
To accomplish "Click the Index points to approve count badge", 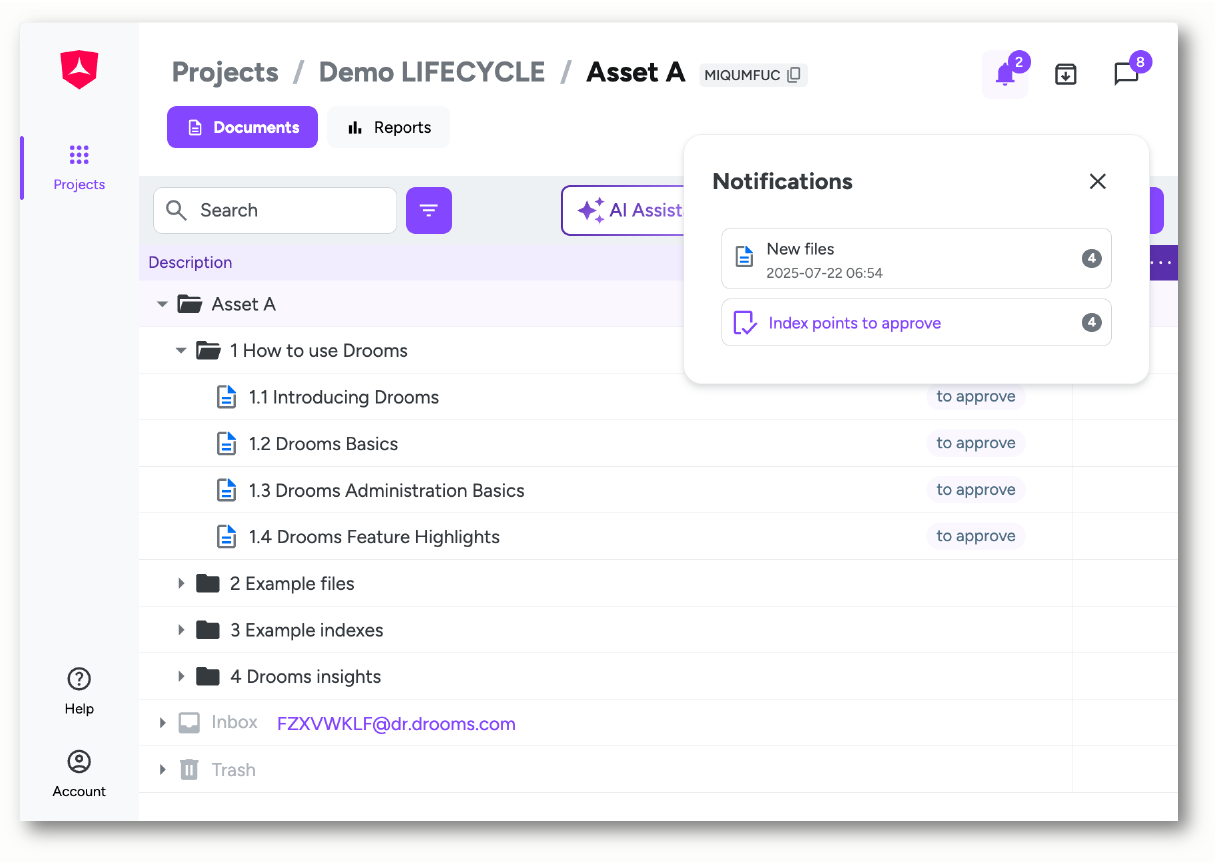I will click(x=1091, y=322).
